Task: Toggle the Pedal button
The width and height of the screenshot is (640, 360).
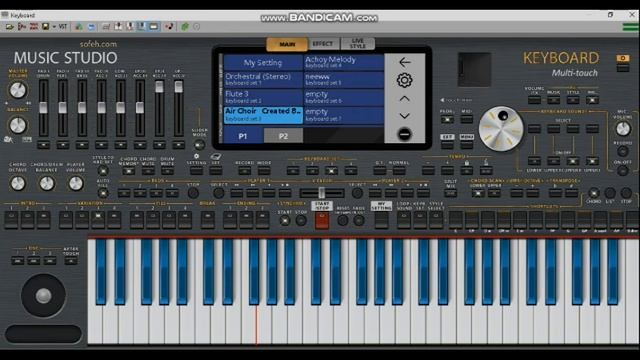Action: pos(447,120)
